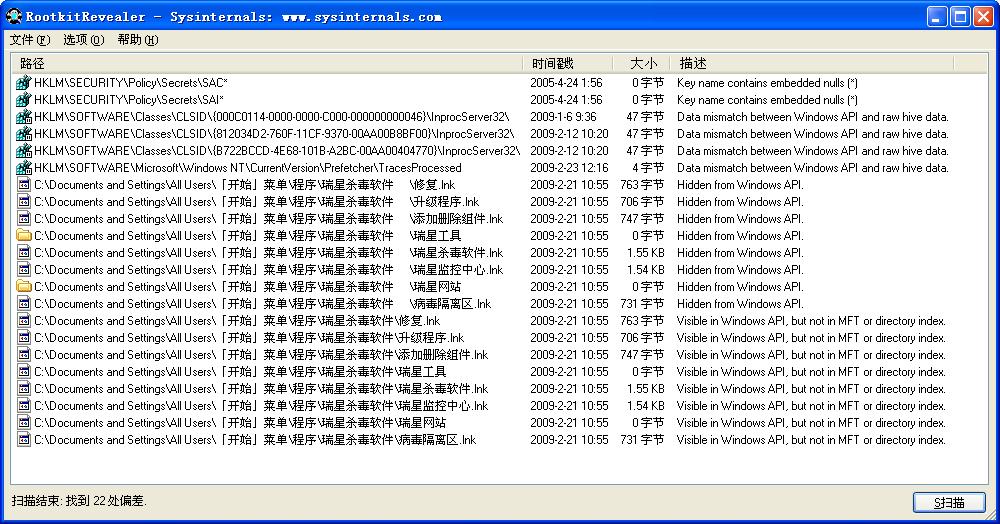Select HKLM\SECURITY\Policy\Secrets\SAC* path text
Screen dimensions: 1000x524
[x=131, y=83]
